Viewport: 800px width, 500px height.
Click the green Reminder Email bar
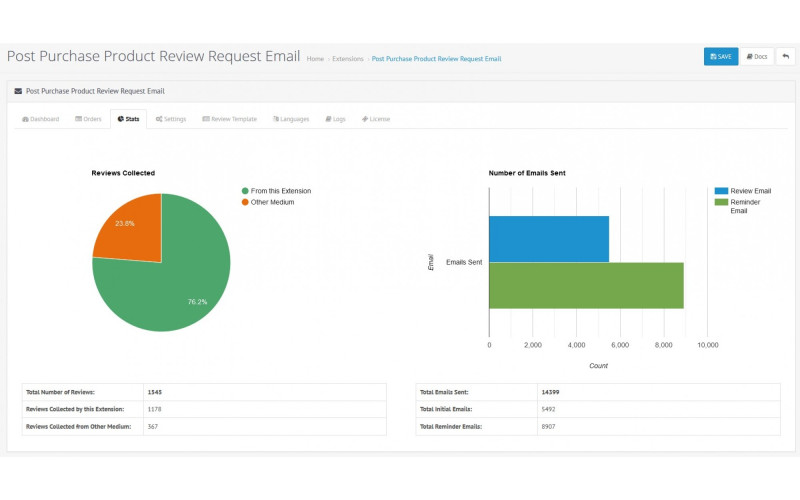(x=585, y=285)
